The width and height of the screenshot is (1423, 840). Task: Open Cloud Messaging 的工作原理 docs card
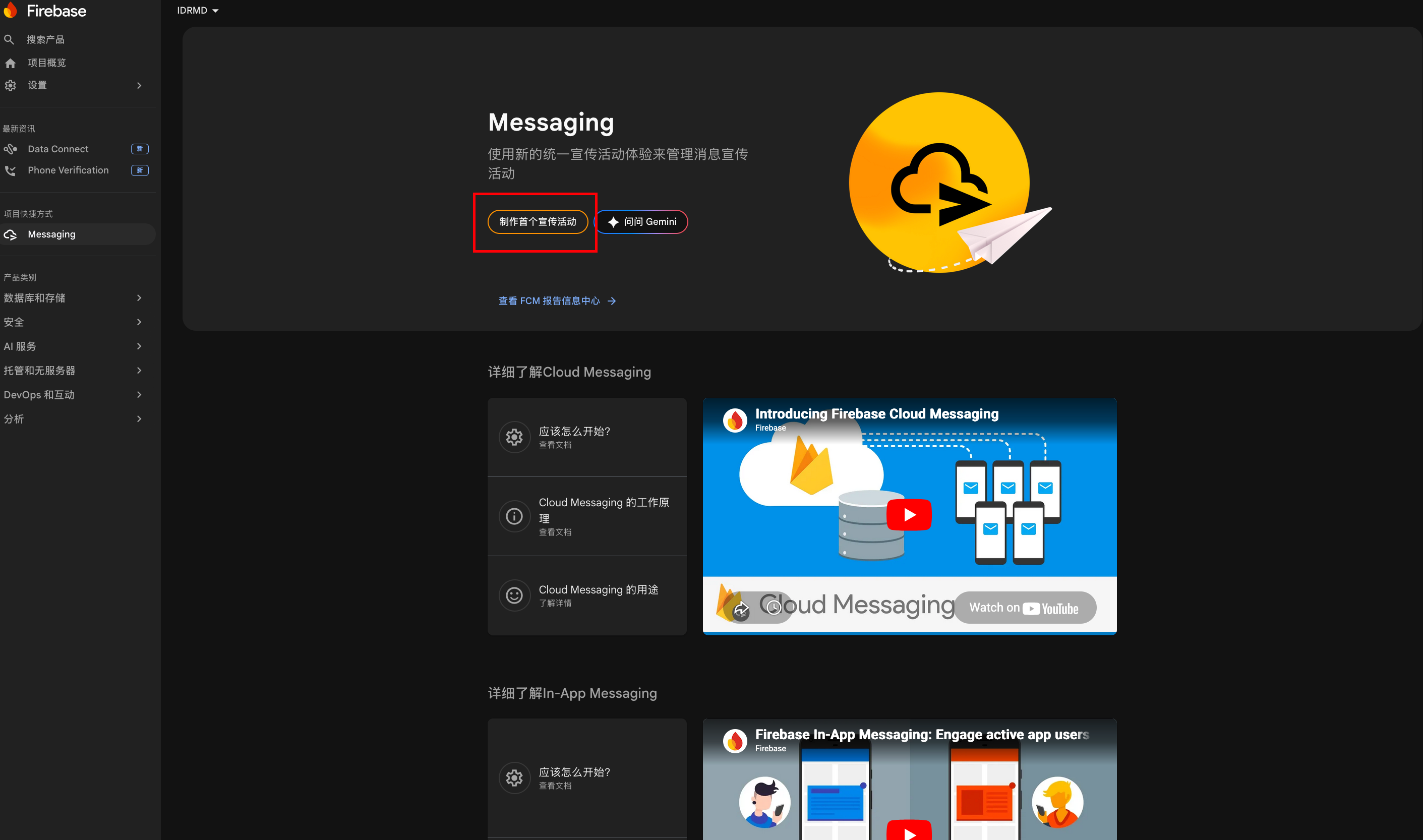pos(587,516)
